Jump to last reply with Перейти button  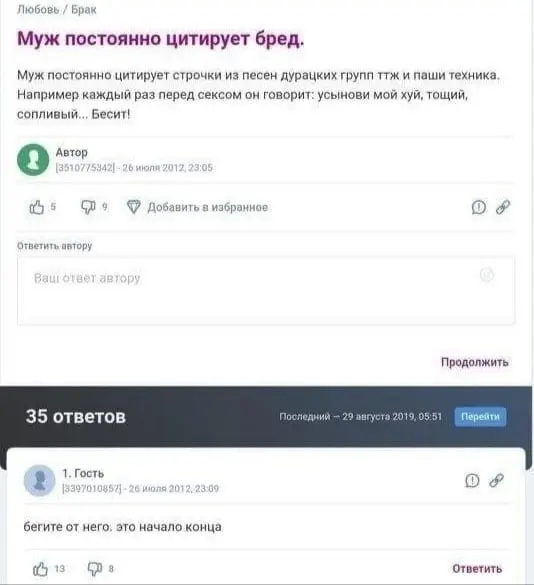[481, 416]
